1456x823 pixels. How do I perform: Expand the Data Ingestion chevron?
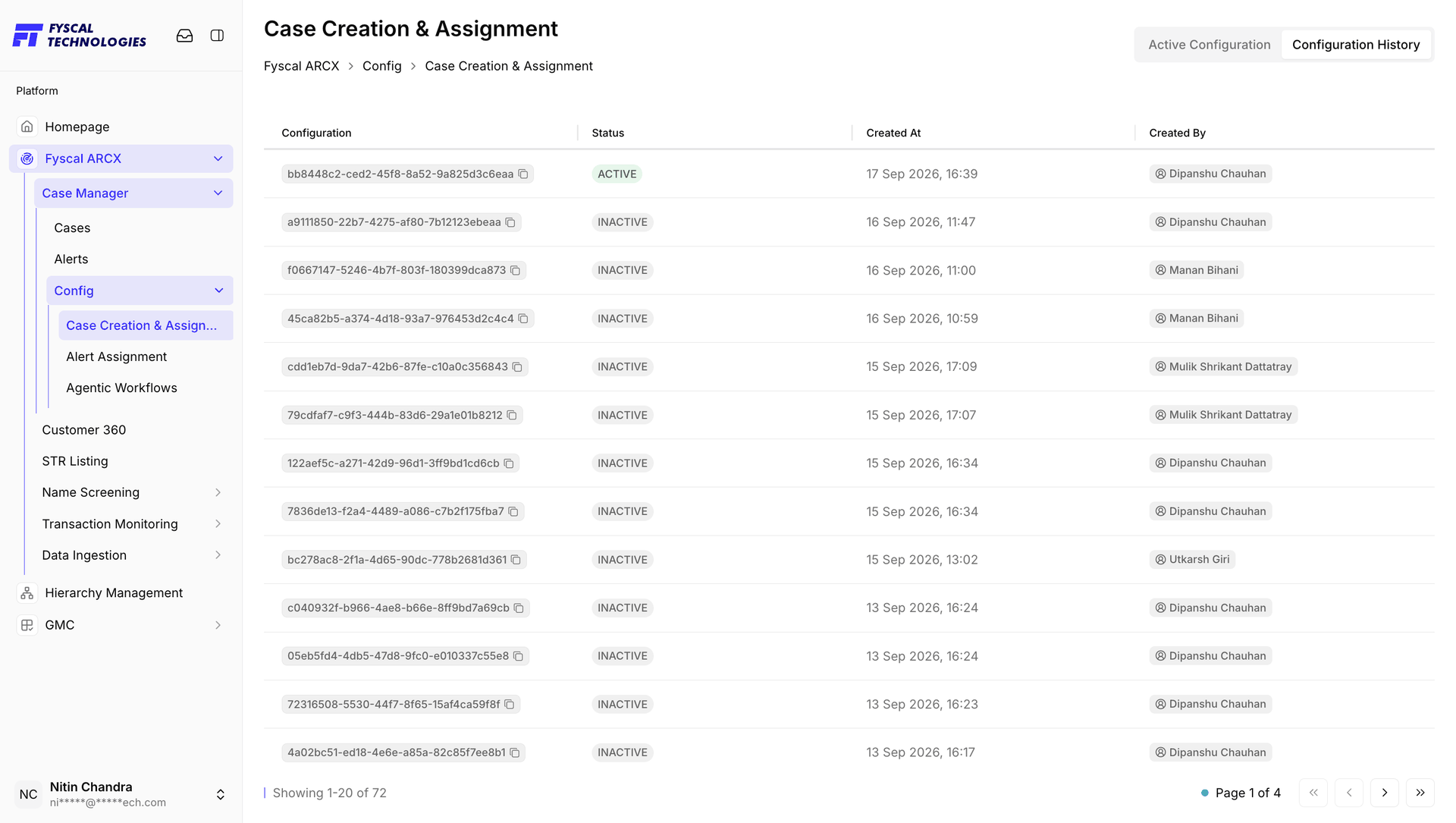pyautogui.click(x=218, y=555)
